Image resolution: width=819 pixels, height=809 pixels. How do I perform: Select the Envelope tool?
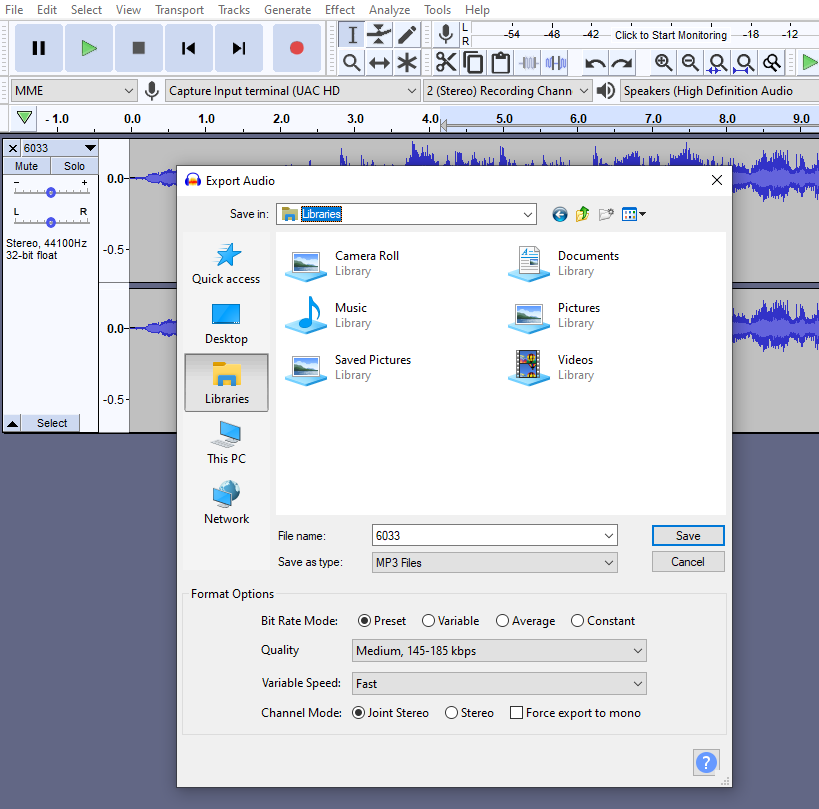coord(377,35)
